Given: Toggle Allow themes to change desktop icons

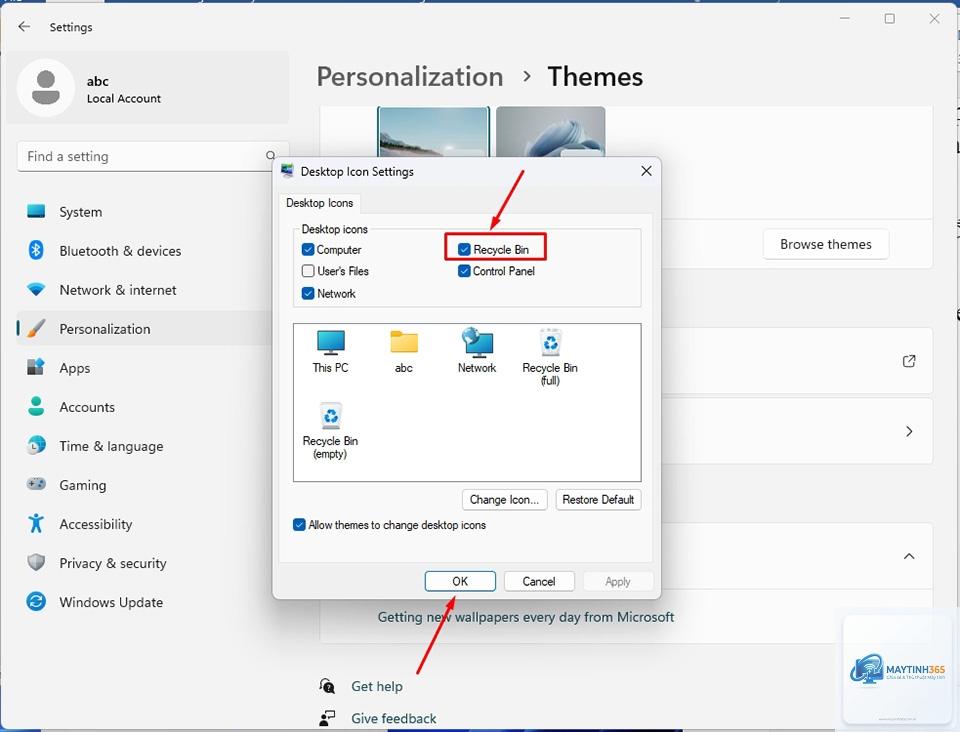Looking at the screenshot, I should click(299, 525).
